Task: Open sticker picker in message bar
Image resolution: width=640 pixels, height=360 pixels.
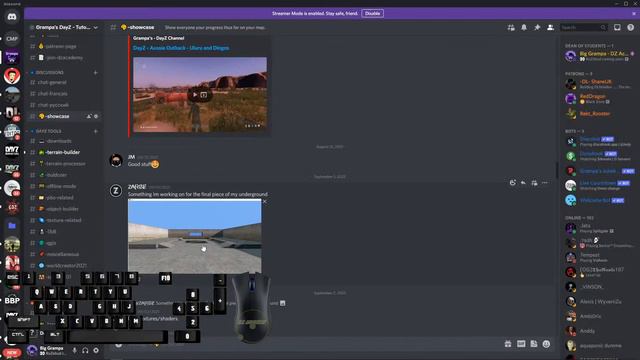Action: pyautogui.click(x=533, y=344)
